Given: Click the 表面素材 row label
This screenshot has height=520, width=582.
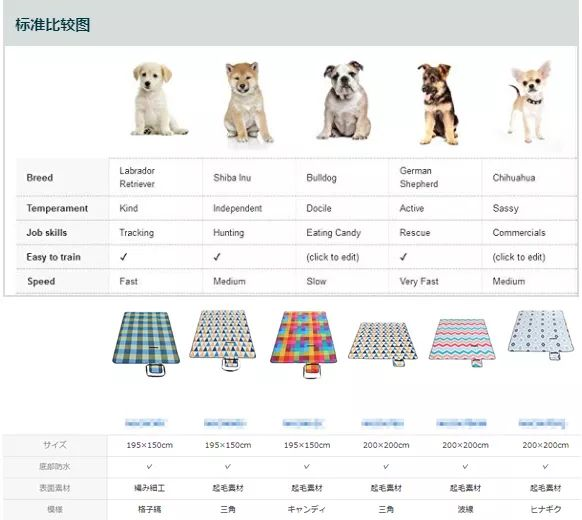Looking at the screenshot, I should click(55, 488).
